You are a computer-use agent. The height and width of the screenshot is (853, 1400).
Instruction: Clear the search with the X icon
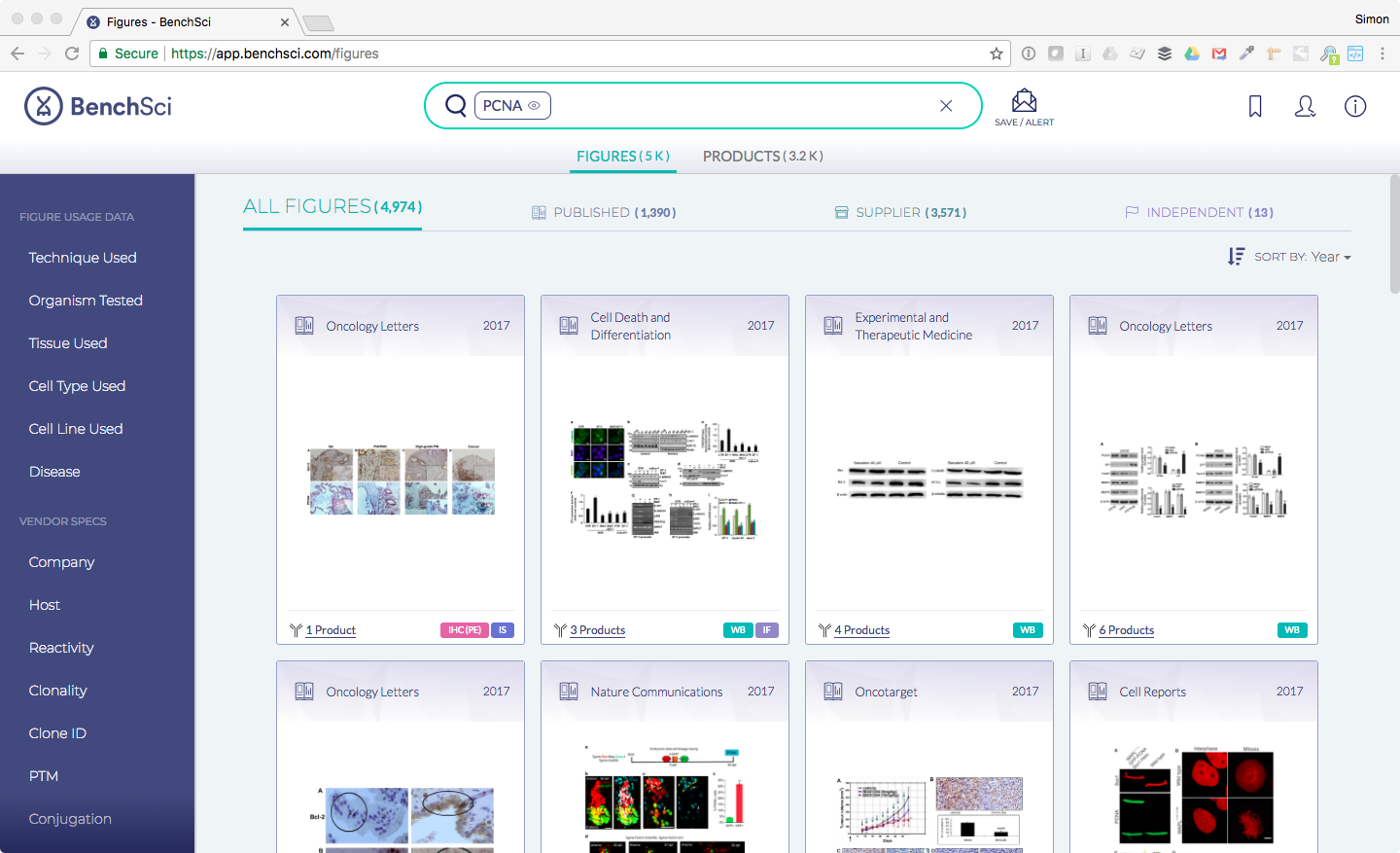946,105
